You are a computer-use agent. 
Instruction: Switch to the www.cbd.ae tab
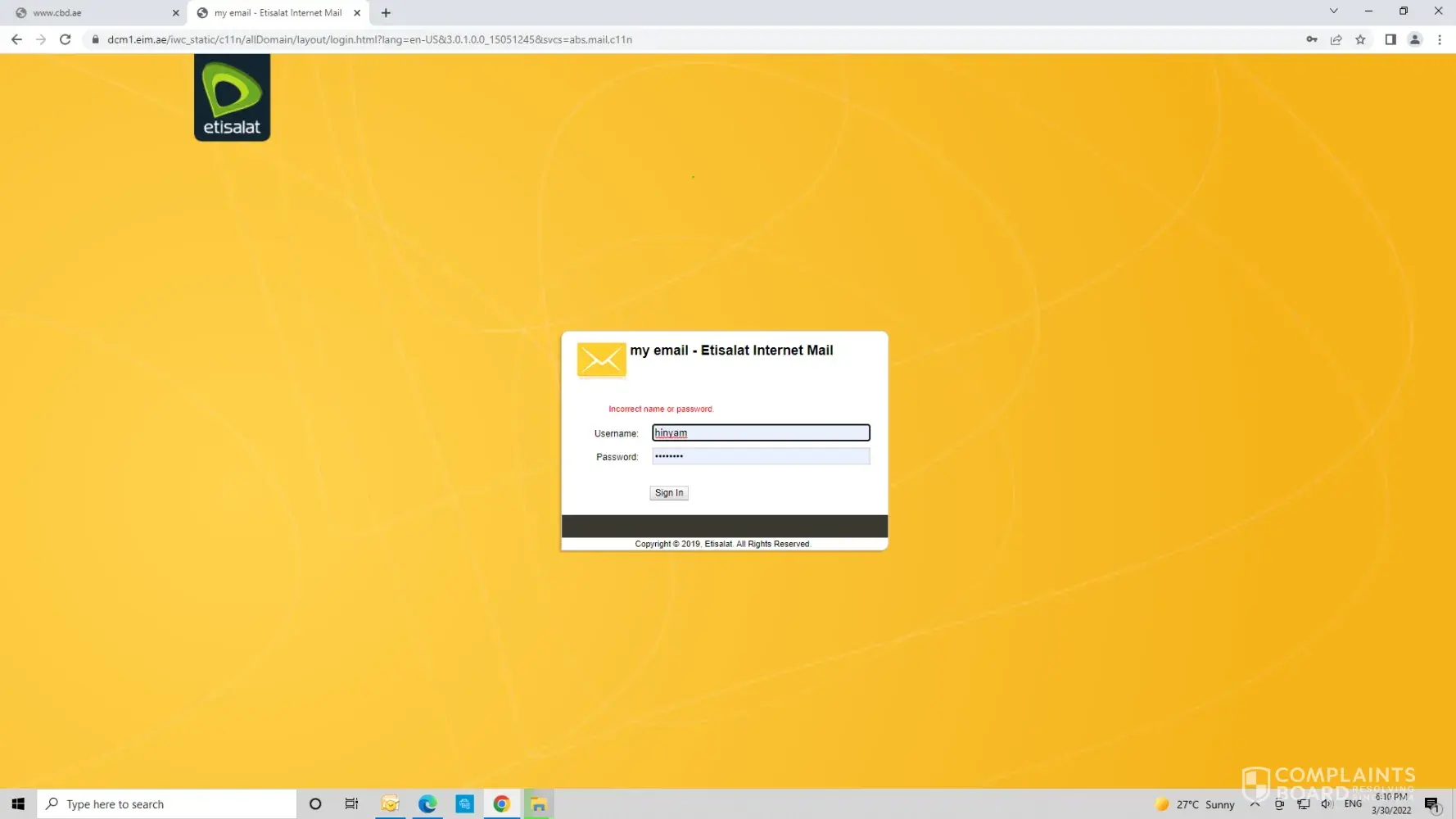click(93, 13)
